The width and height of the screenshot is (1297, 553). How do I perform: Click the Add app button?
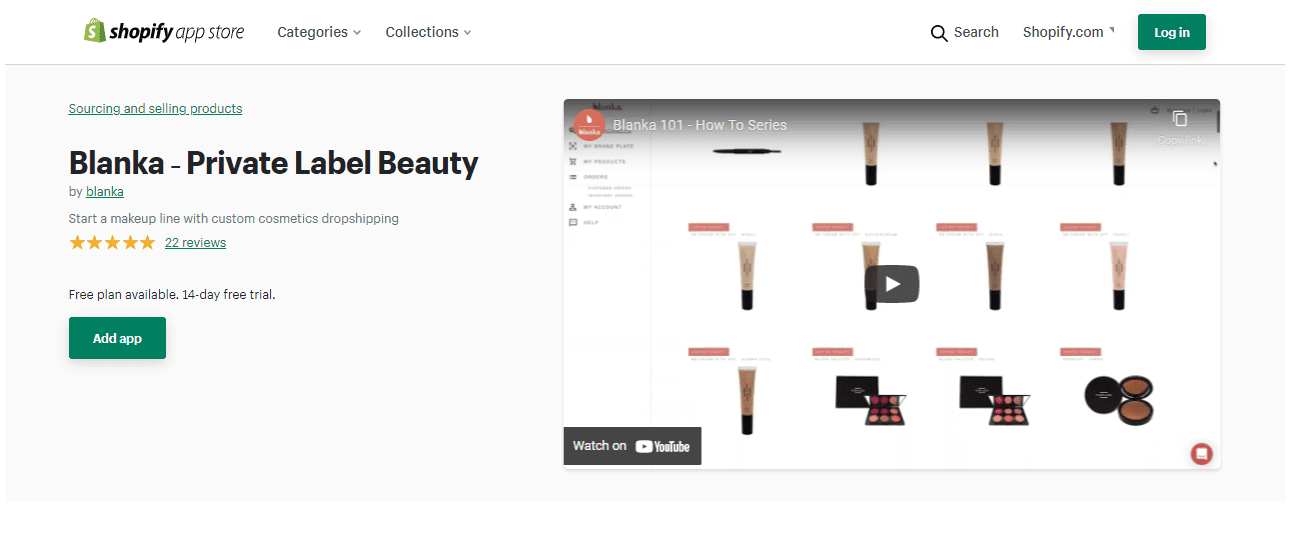(117, 338)
